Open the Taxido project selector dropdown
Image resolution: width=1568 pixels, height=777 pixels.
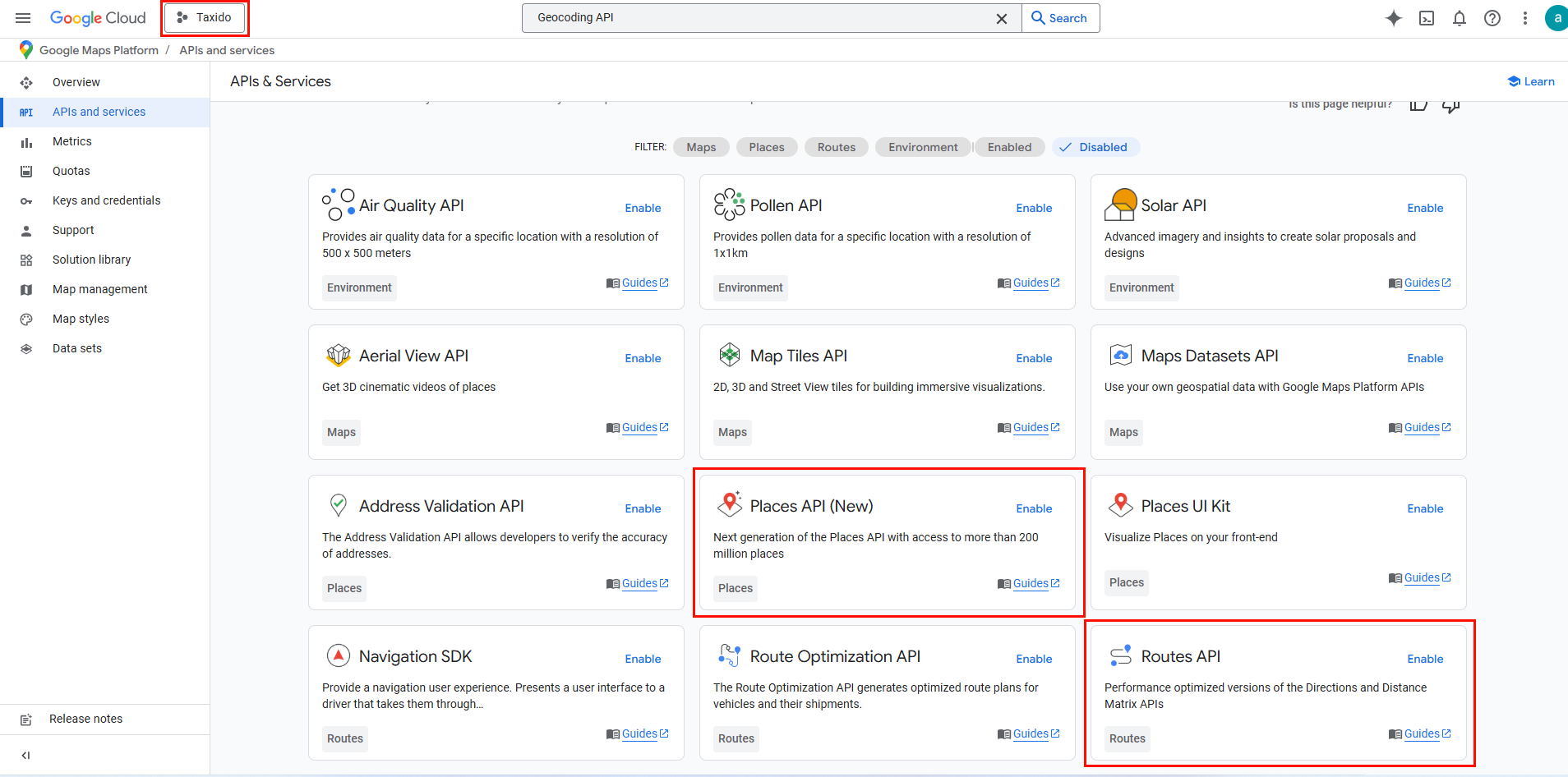point(205,17)
